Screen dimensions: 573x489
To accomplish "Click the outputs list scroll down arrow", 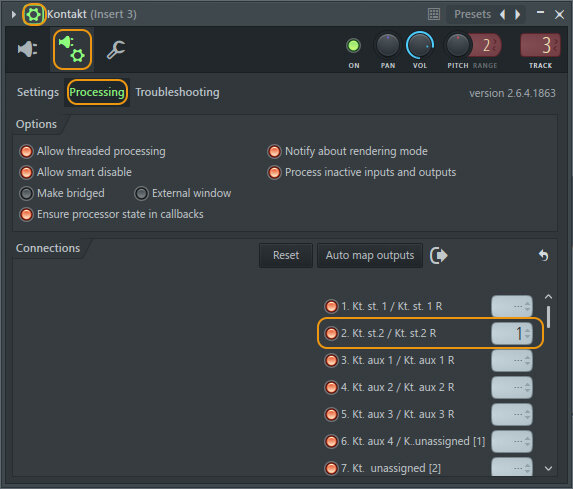I will [548, 468].
